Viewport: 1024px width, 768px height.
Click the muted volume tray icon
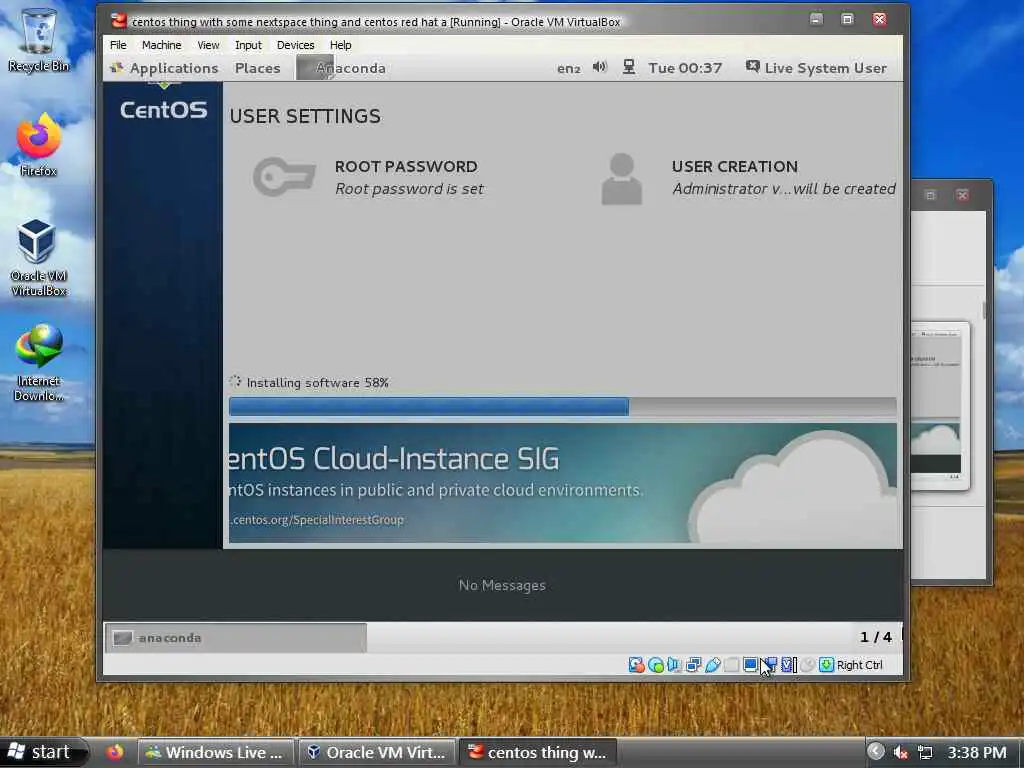tap(901, 752)
